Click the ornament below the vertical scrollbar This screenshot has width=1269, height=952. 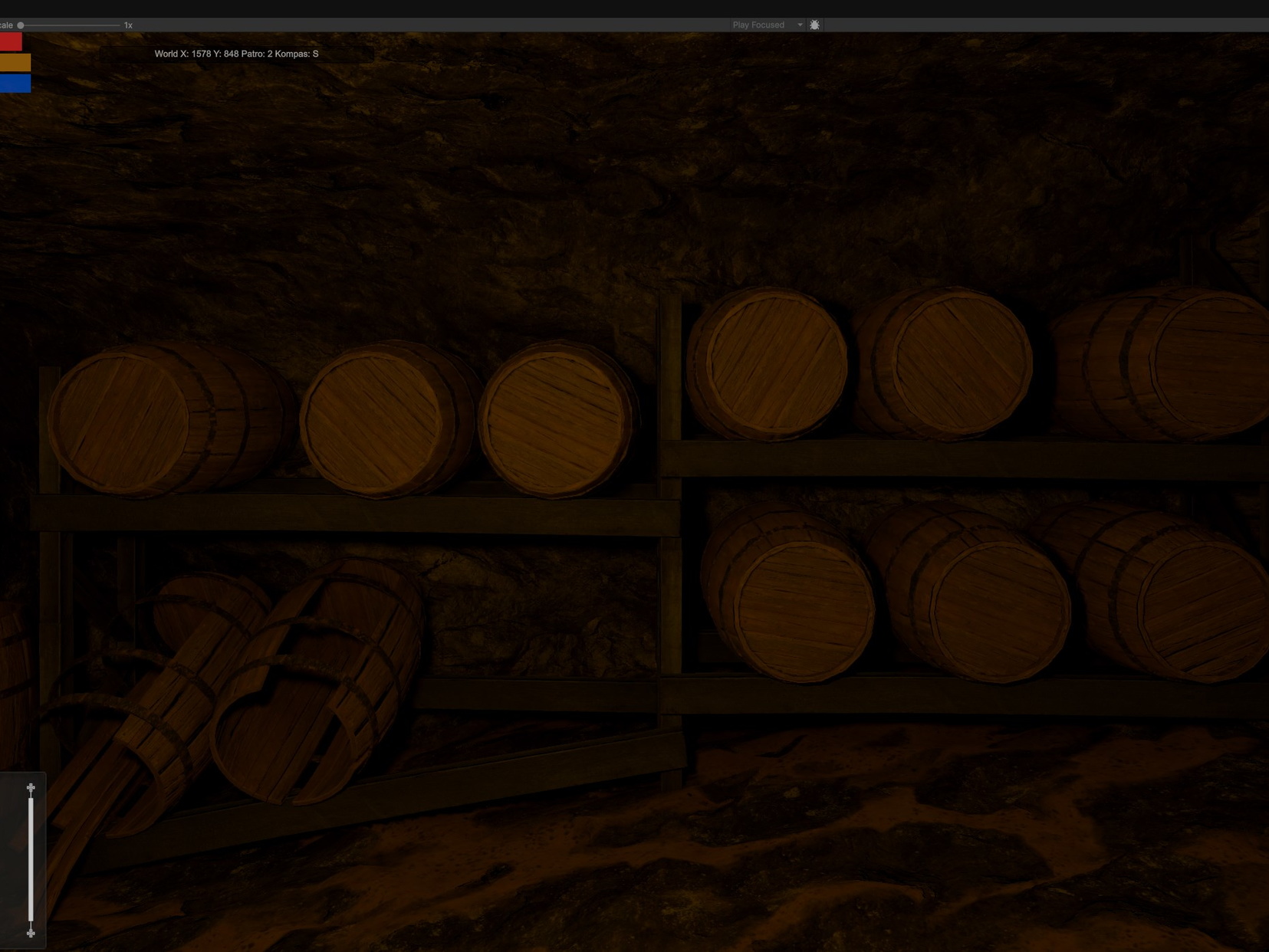pos(31,933)
